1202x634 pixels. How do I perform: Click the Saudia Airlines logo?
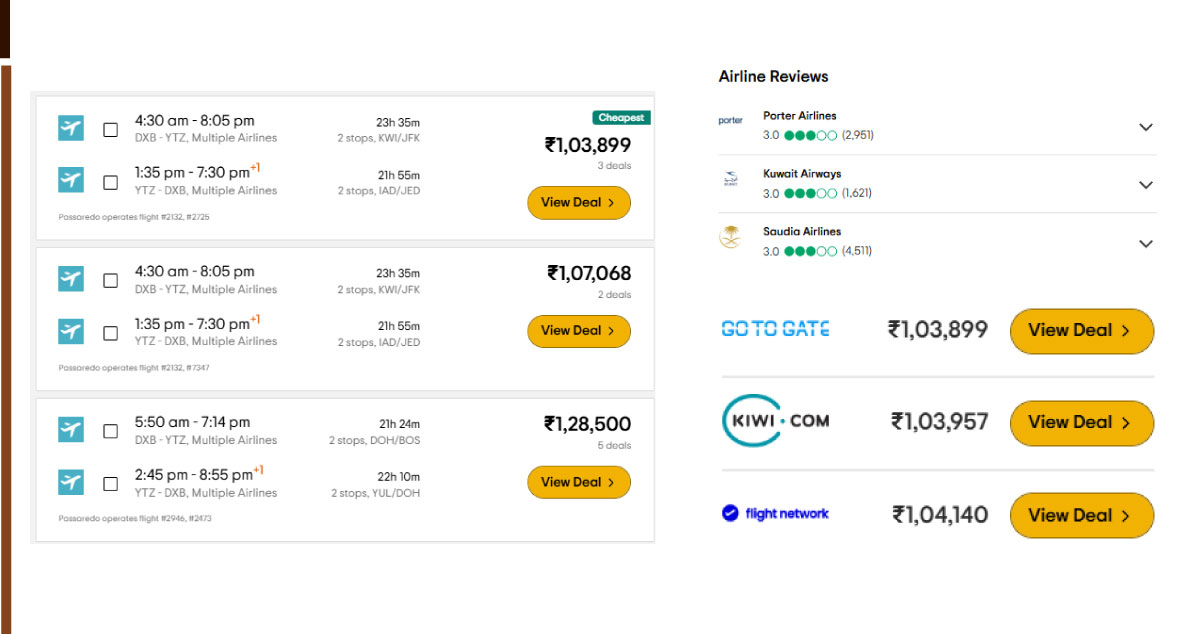click(x=731, y=236)
